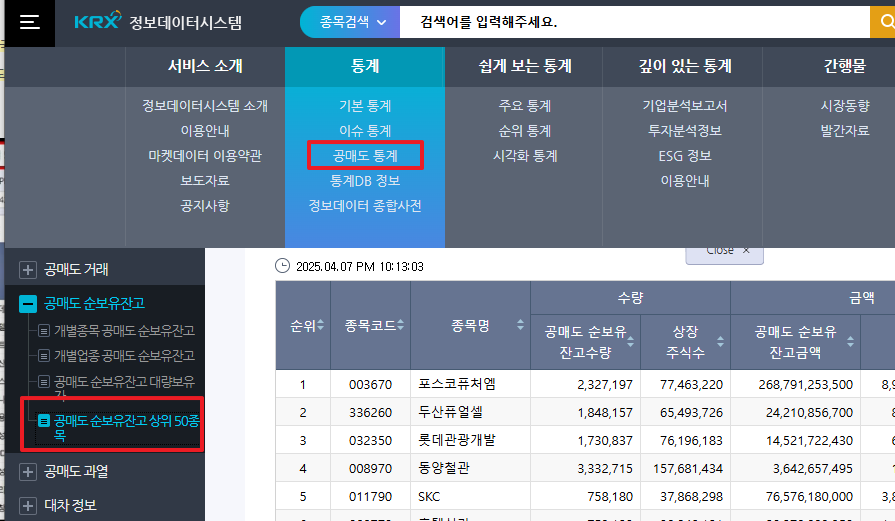895x521 pixels.
Task: Open the 쉽게 보는 통계 menu
Action: point(525,66)
